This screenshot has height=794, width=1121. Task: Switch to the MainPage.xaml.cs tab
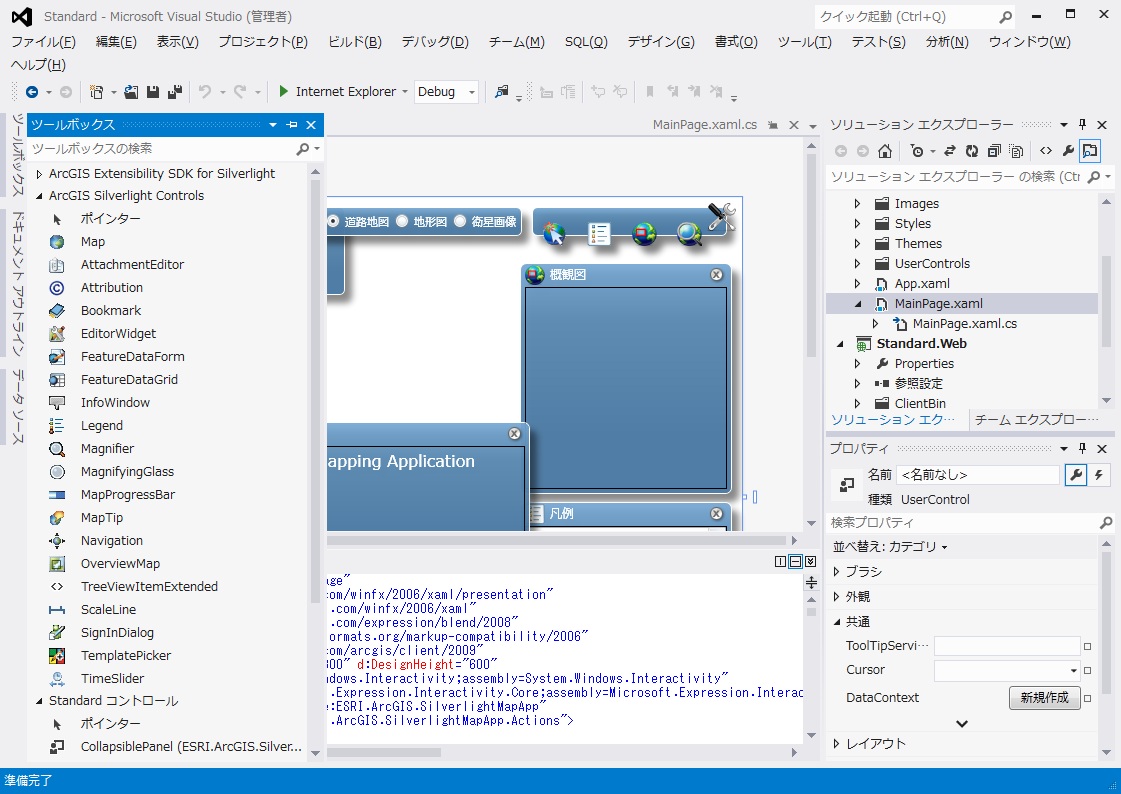coord(704,125)
